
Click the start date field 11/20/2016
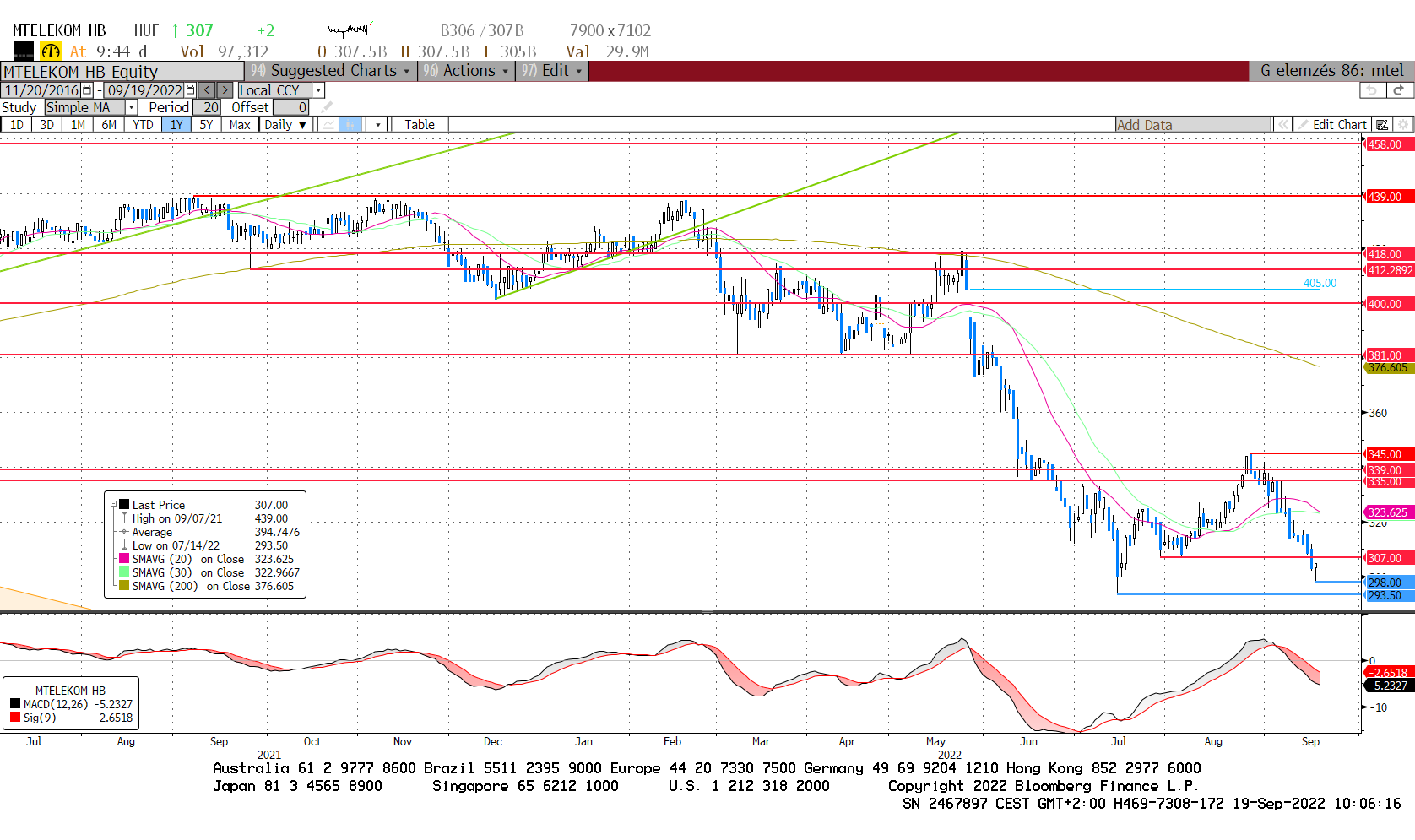(x=41, y=90)
